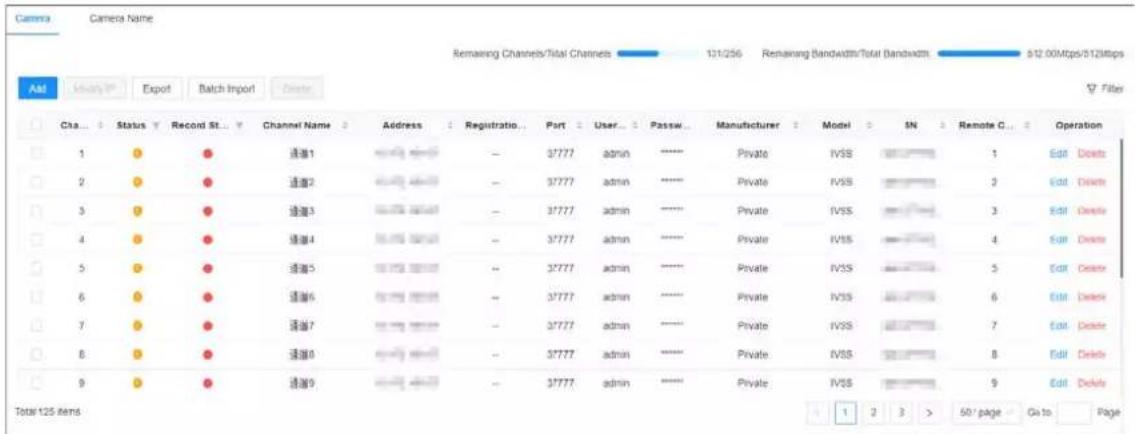Click the remaining bandwidth progress bar

coord(979,54)
